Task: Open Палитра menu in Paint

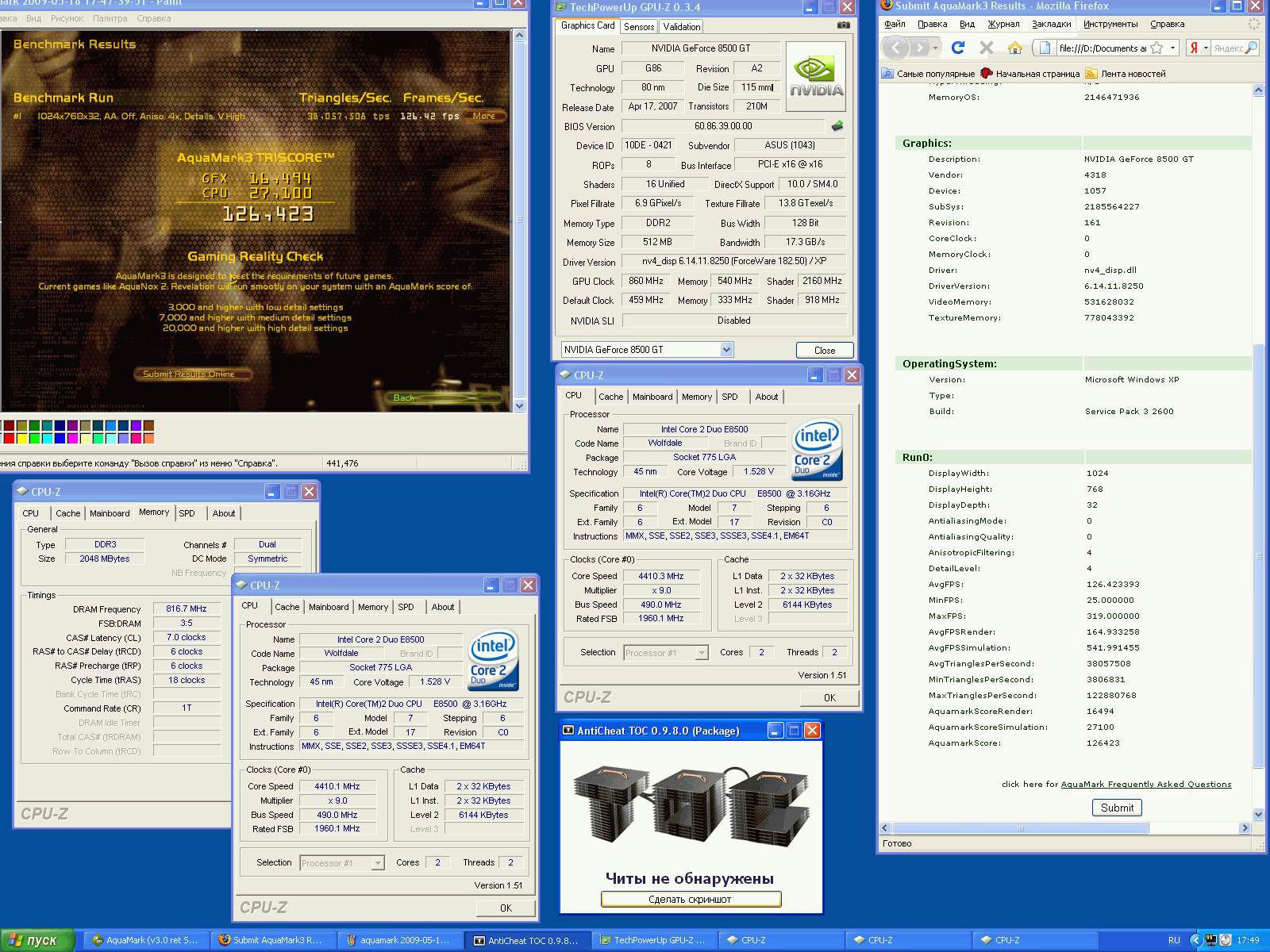Action: [x=110, y=18]
